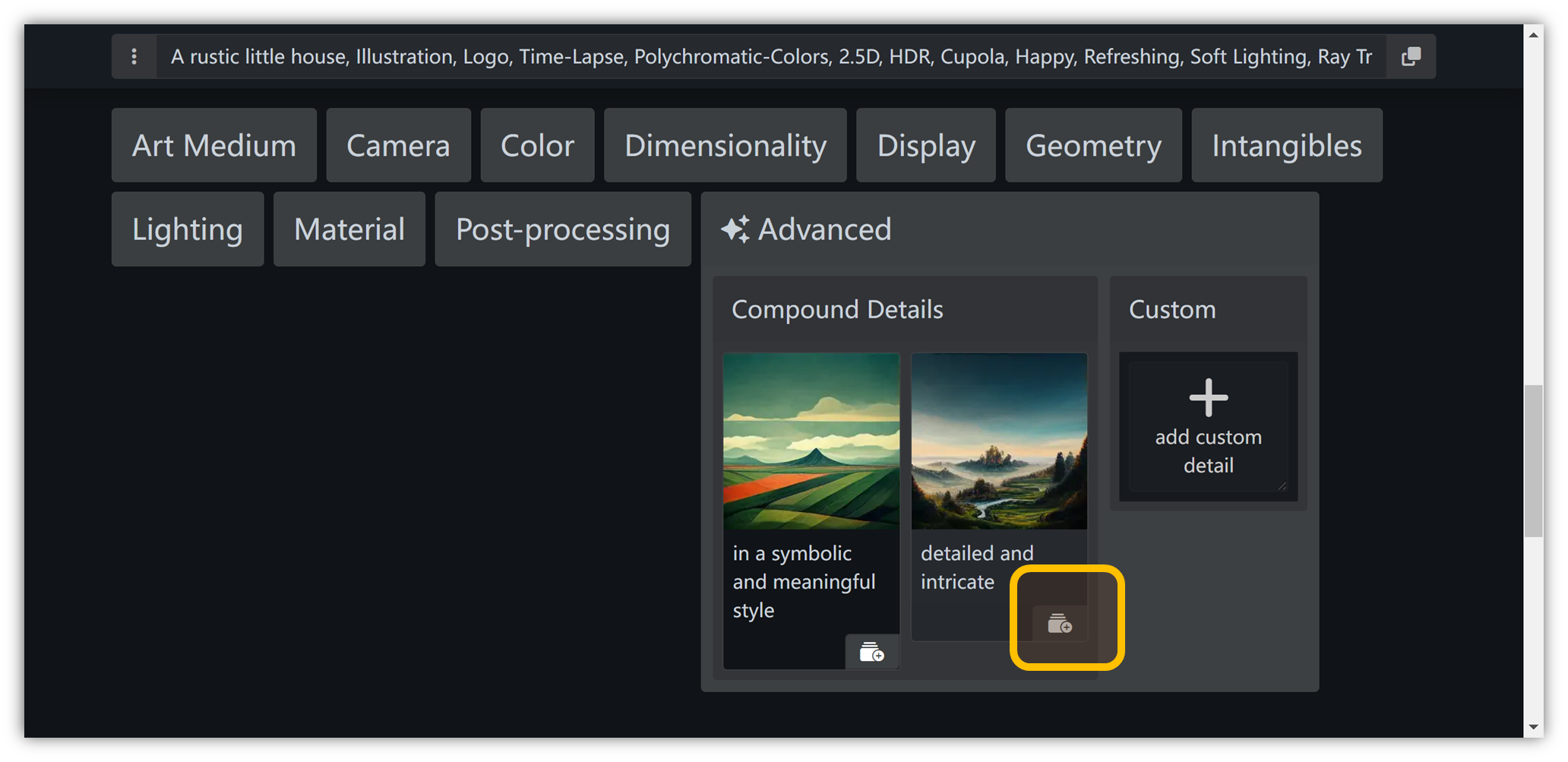Click the three-dot prompt options icon
This screenshot has height=762, width=1568.
tap(134, 56)
